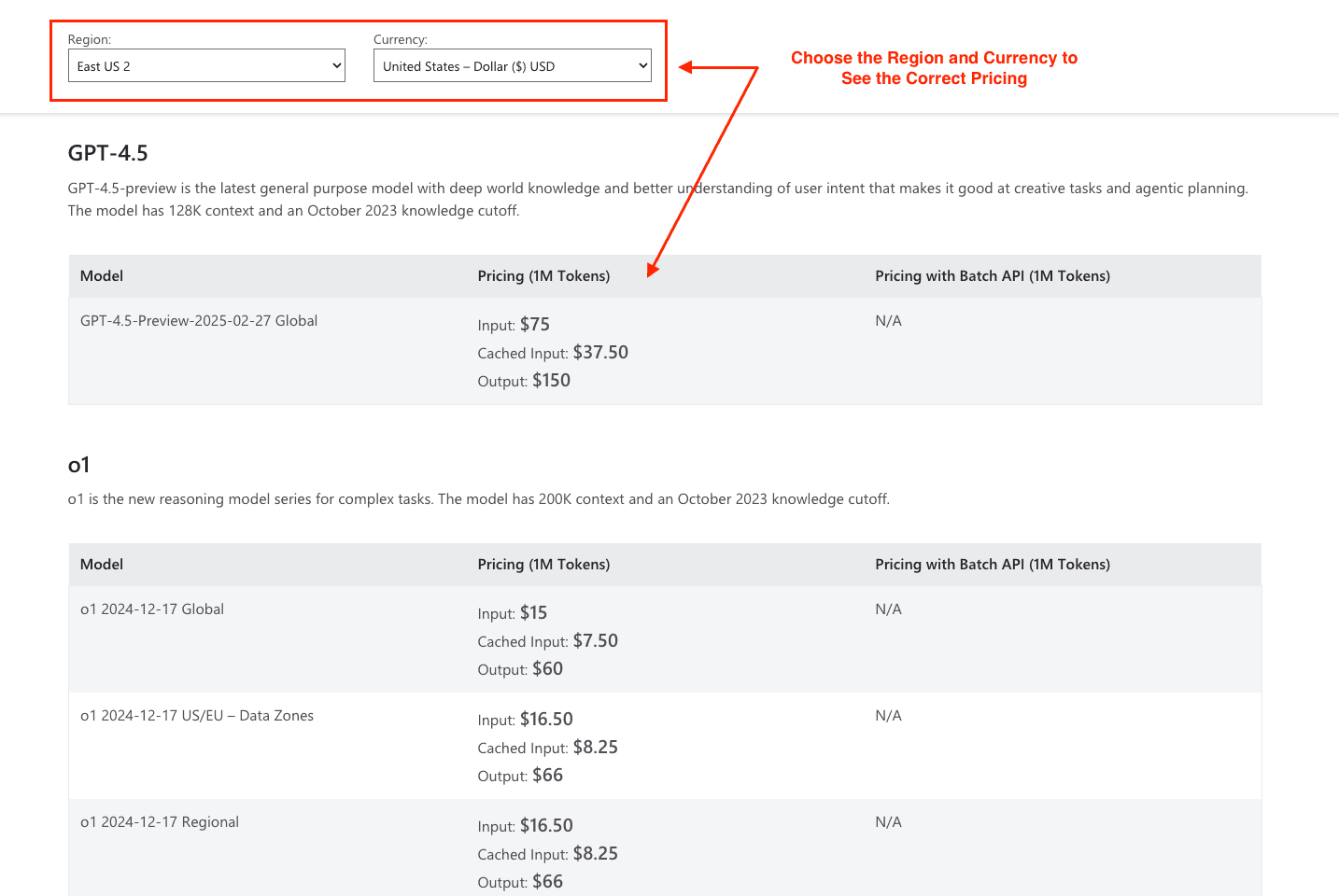This screenshot has width=1339, height=896.
Task: Click the "Region:" label
Action: click(90, 39)
